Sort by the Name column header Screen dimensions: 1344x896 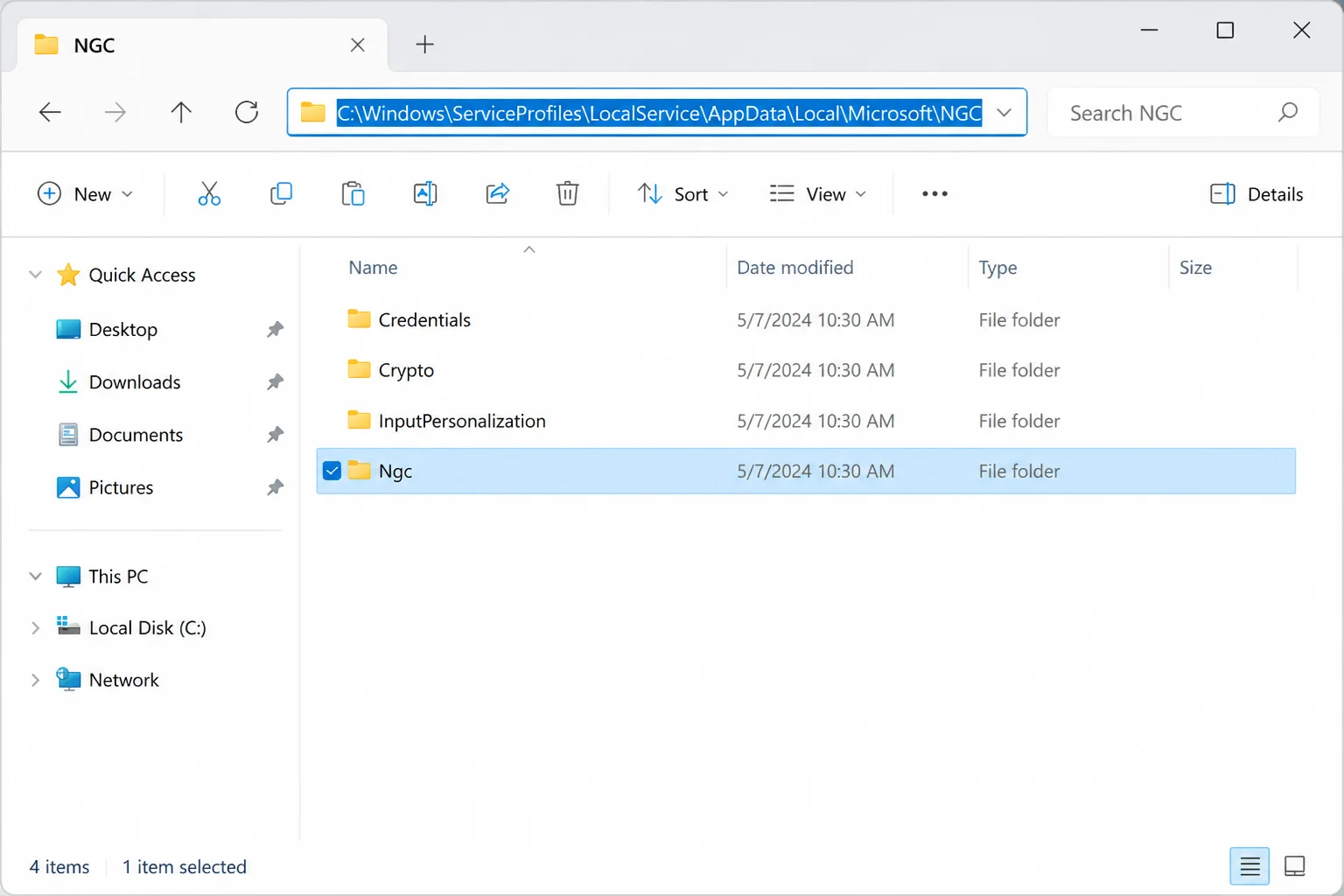pos(373,267)
